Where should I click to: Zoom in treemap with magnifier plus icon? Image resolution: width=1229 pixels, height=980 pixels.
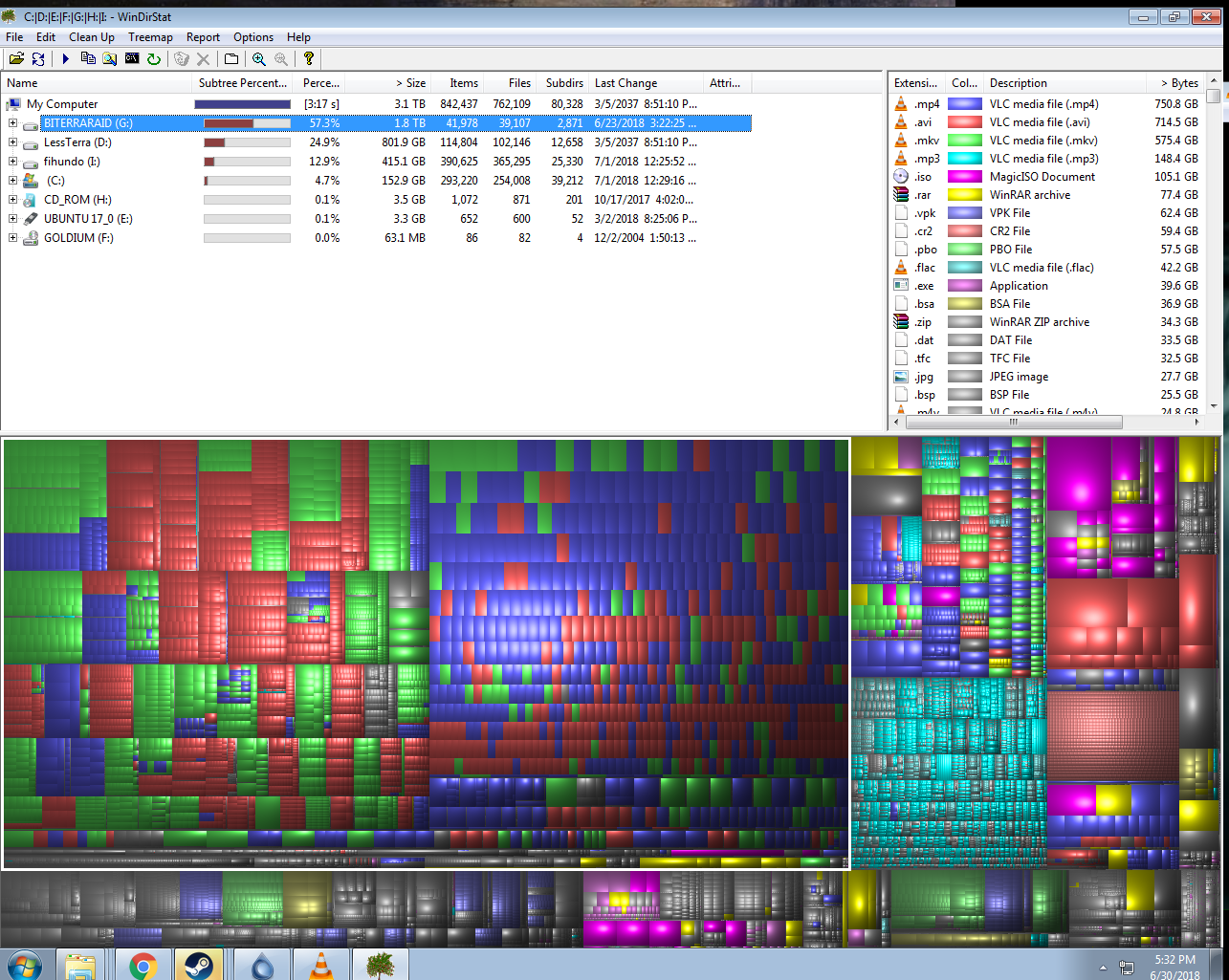coord(258,59)
